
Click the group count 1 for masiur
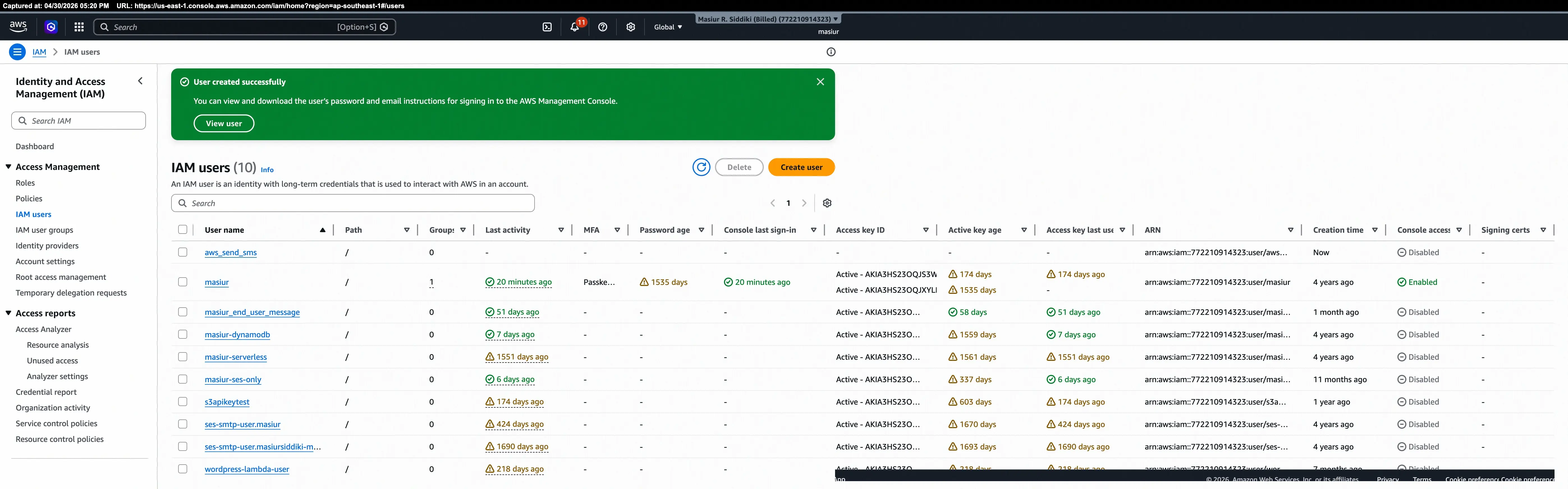coord(432,282)
